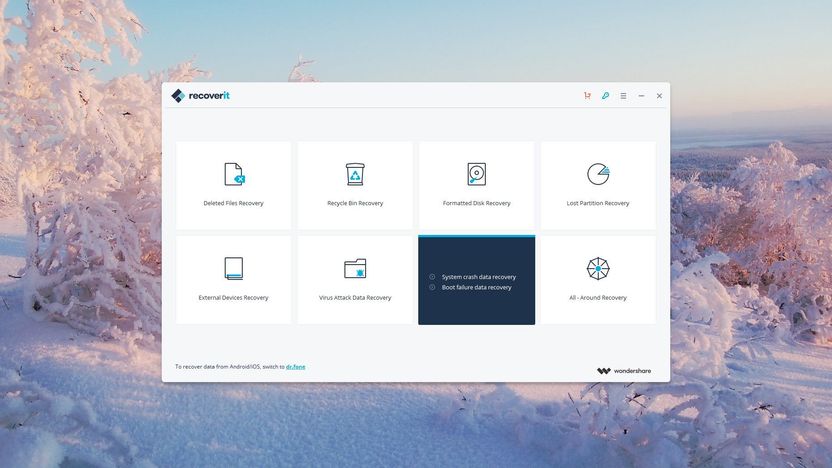This screenshot has width=832, height=468.
Task: Minimize the recoverit window
Action: [642, 96]
